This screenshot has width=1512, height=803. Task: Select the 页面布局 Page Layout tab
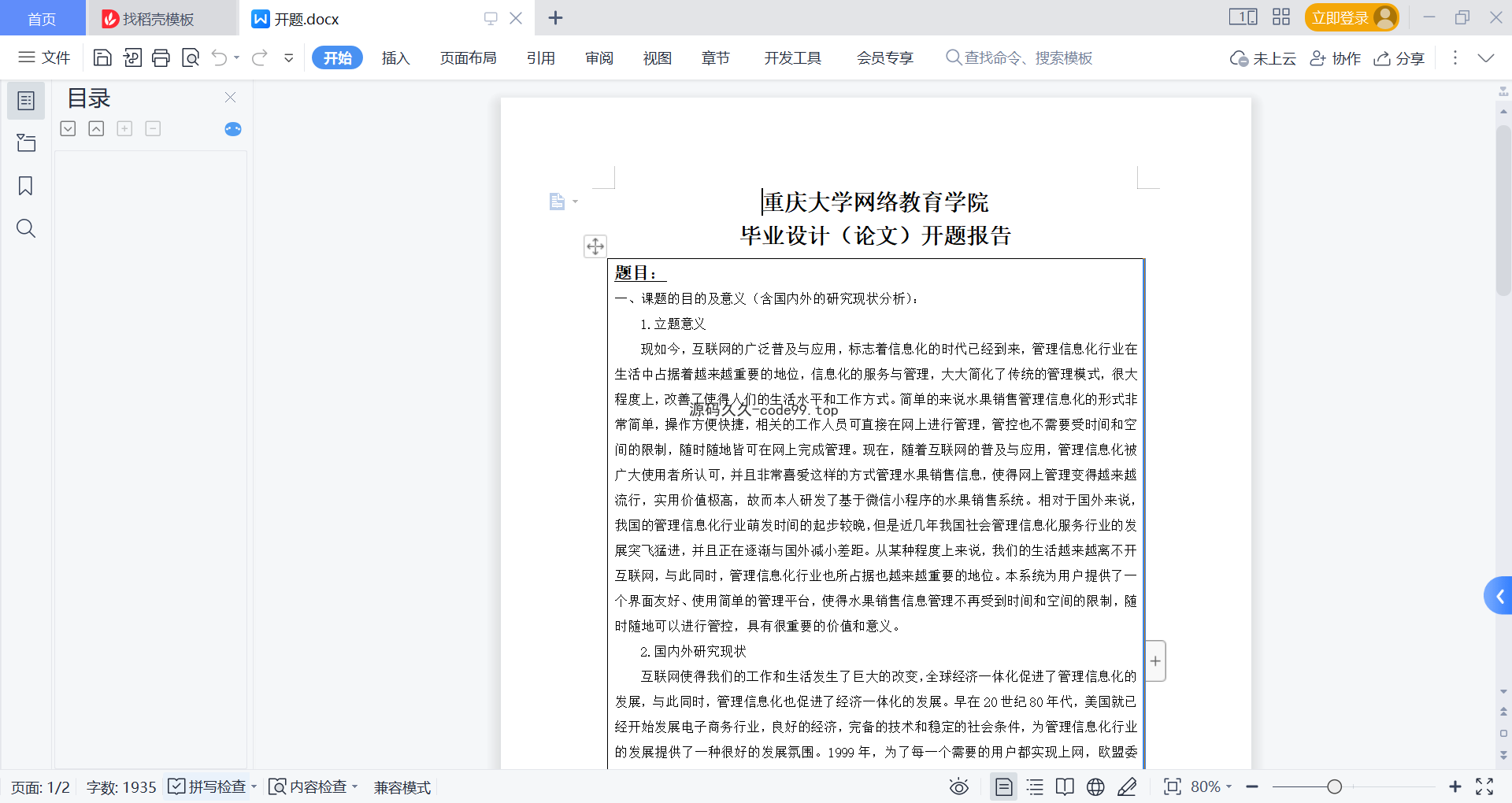468,57
